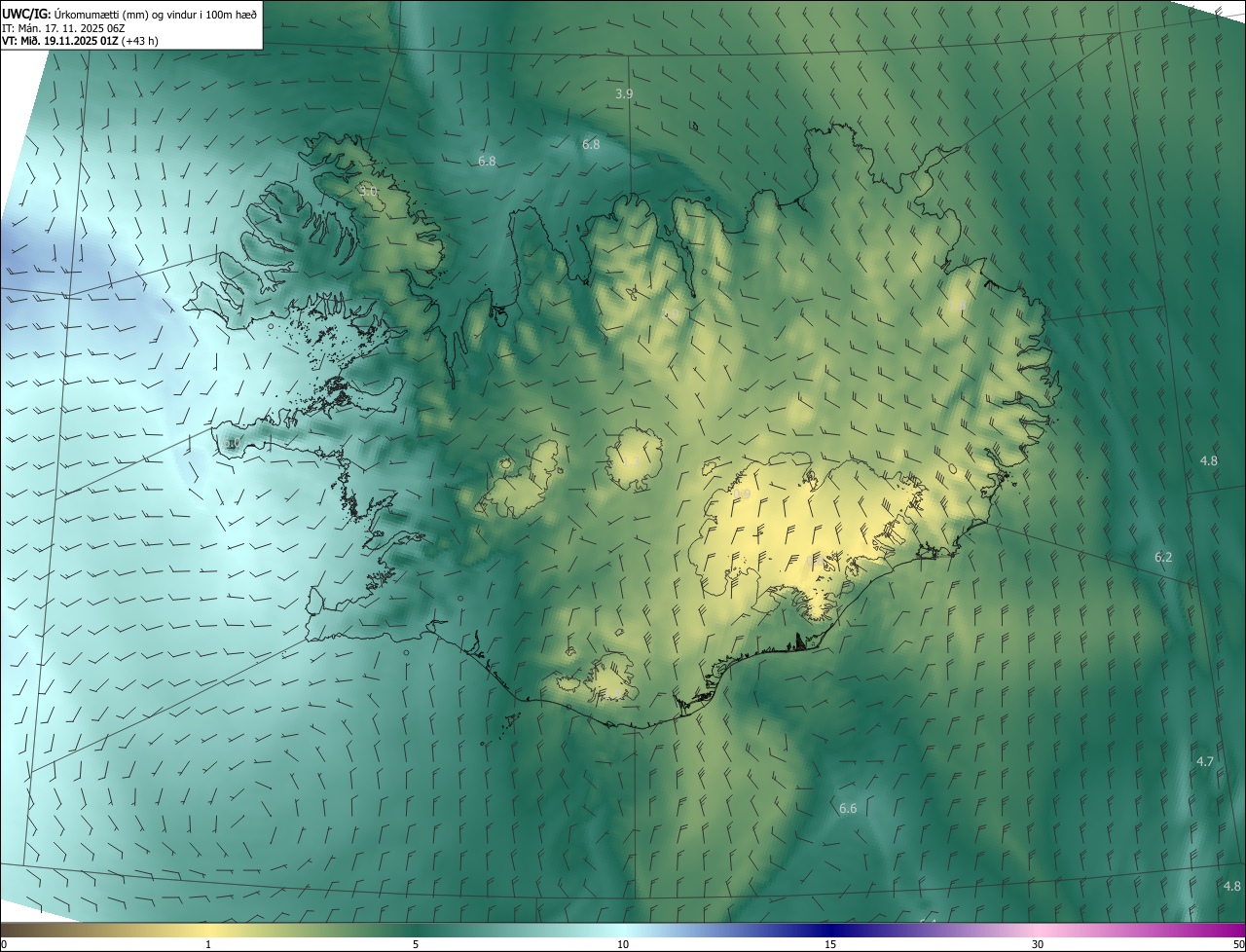Image resolution: width=1246 pixels, height=952 pixels.
Task: Click the 4.7 value label in the southeast sea
Action: pos(1204,761)
